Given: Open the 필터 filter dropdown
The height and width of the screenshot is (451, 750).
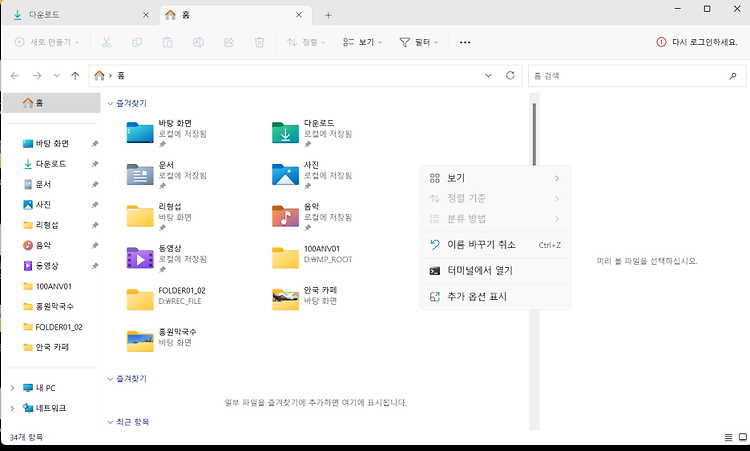Looking at the screenshot, I should coord(419,42).
